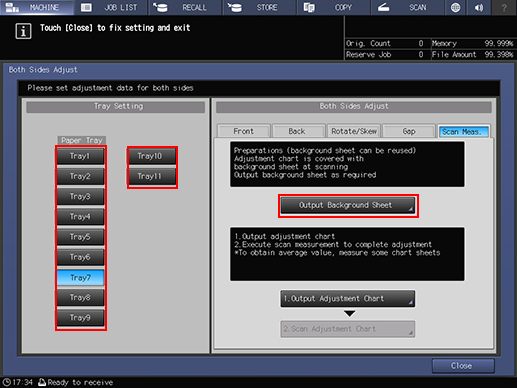Click Output Background Sheet button
The width and height of the screenshot is (517, 388).
pos(348,205)
